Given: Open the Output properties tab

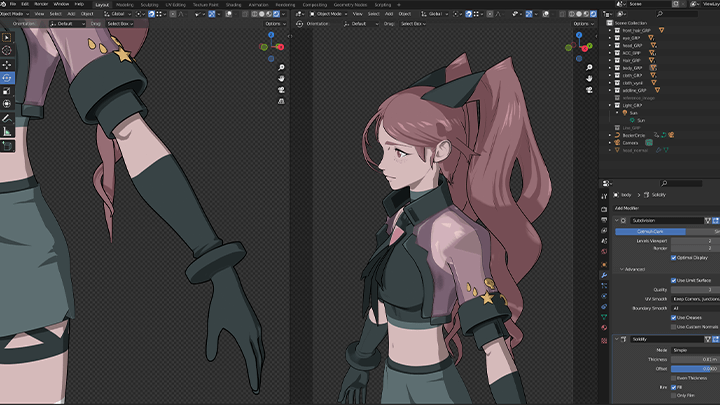Looking at the screenshot, I should pyautogui.click(x=604, y=220).
